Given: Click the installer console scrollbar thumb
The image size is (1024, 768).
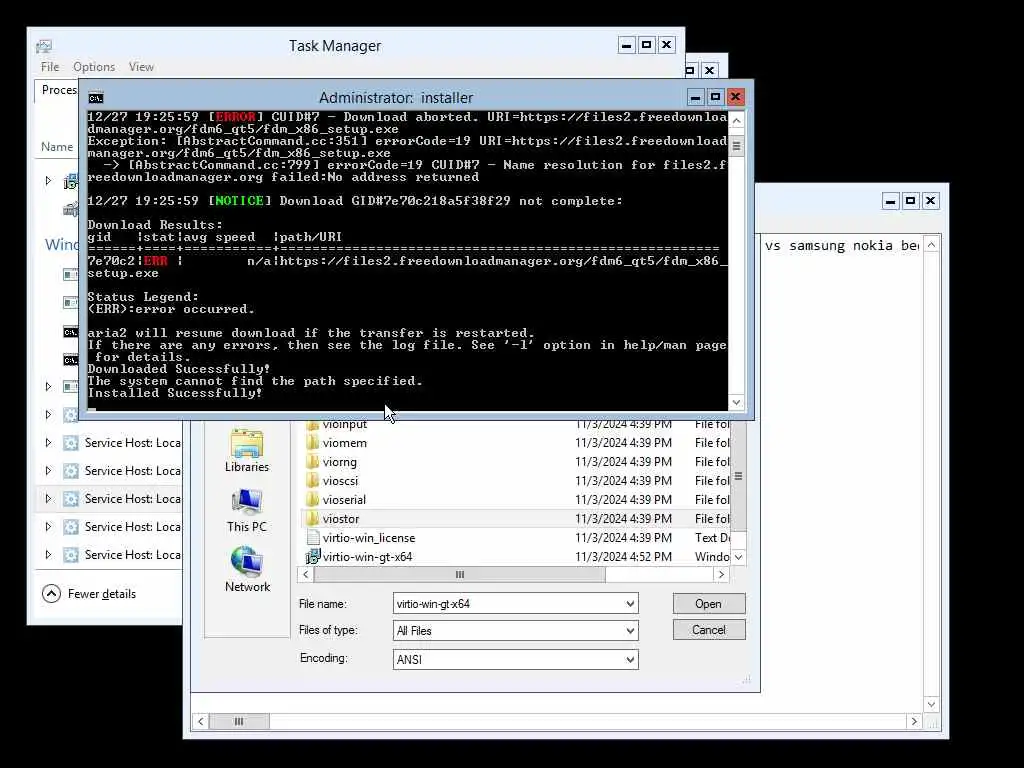Looking at the screenshot, I should (x=737, y=146).
